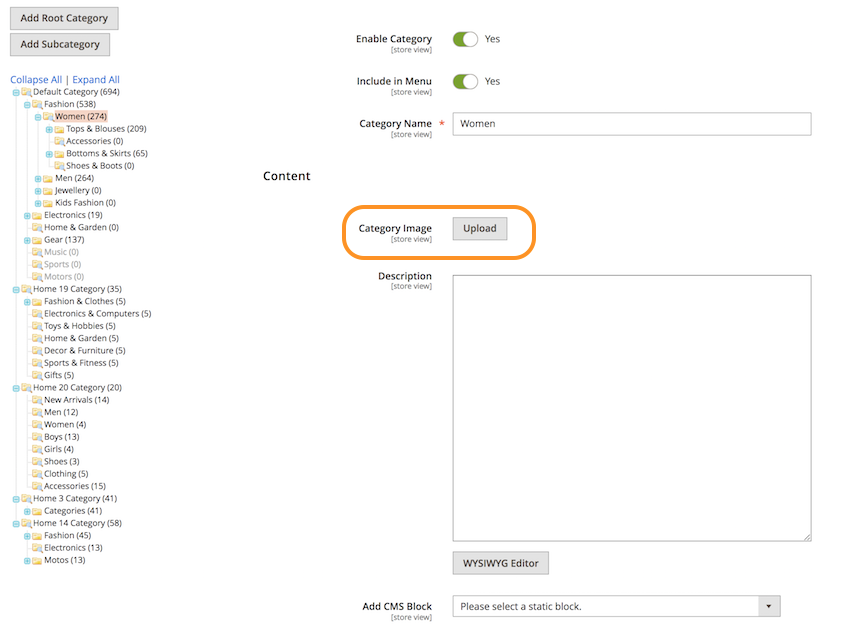The width and height of the screenshot is (850, 630).
Task: Collapse the Default Category root node
Action: 16,93
